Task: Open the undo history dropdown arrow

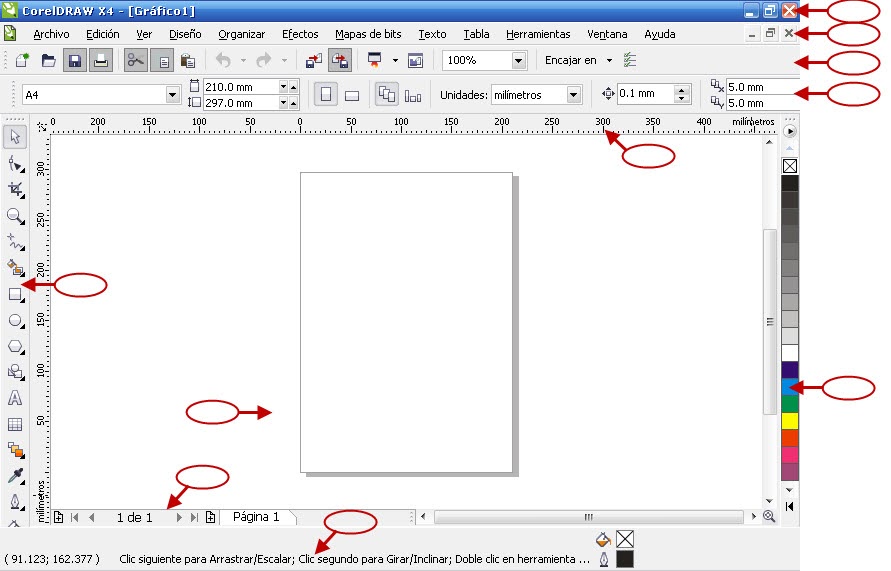Action: click(x=243, y=60)
